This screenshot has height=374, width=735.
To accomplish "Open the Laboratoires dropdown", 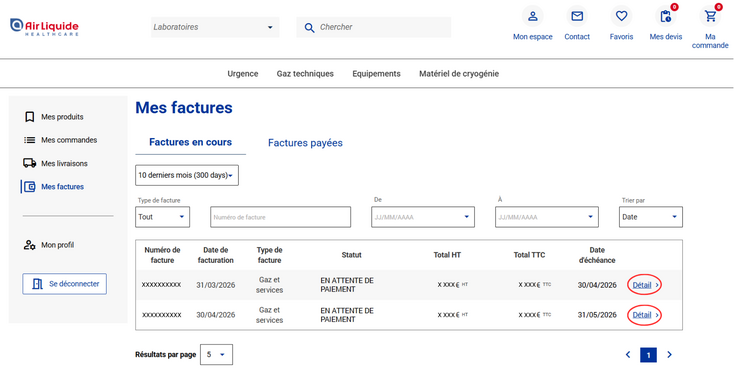I will [x=215, y=27].
